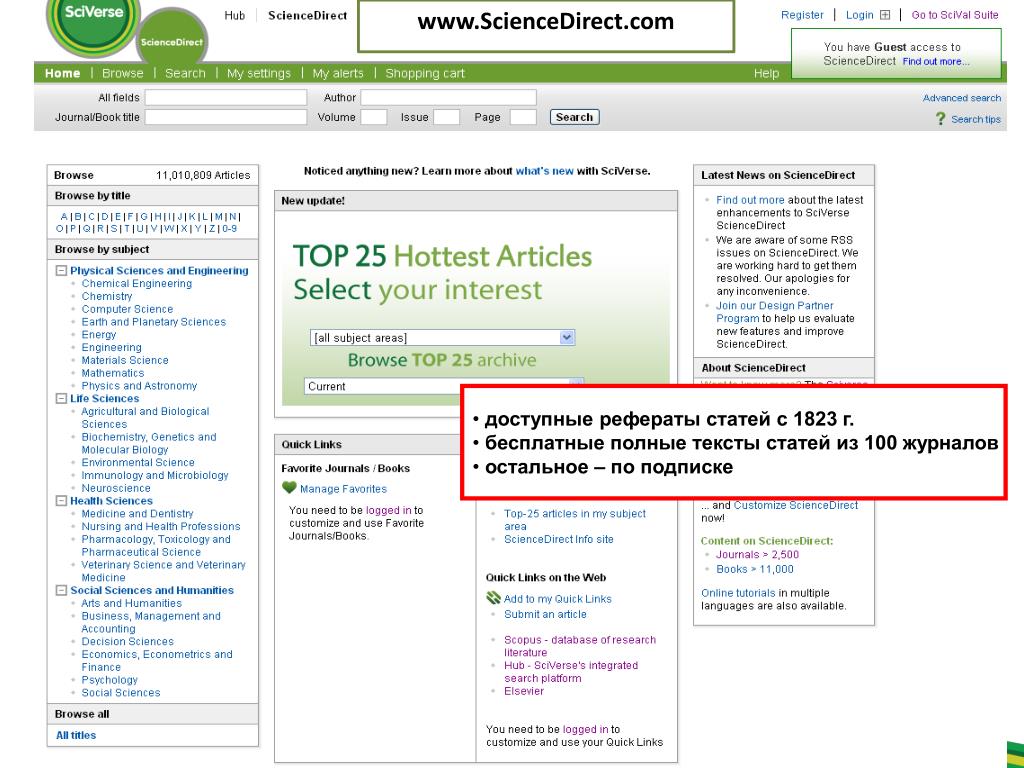
Task: Open the My alerts tab
Action: [x=338, y=73]
